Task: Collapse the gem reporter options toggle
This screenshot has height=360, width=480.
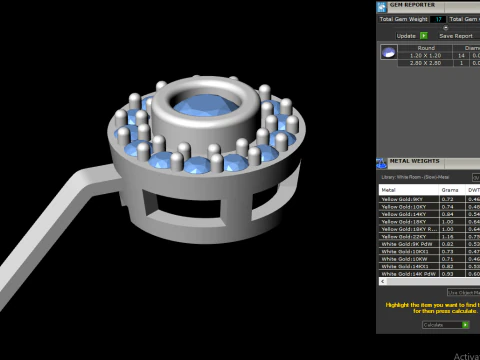Action: [x=446, y=28]
